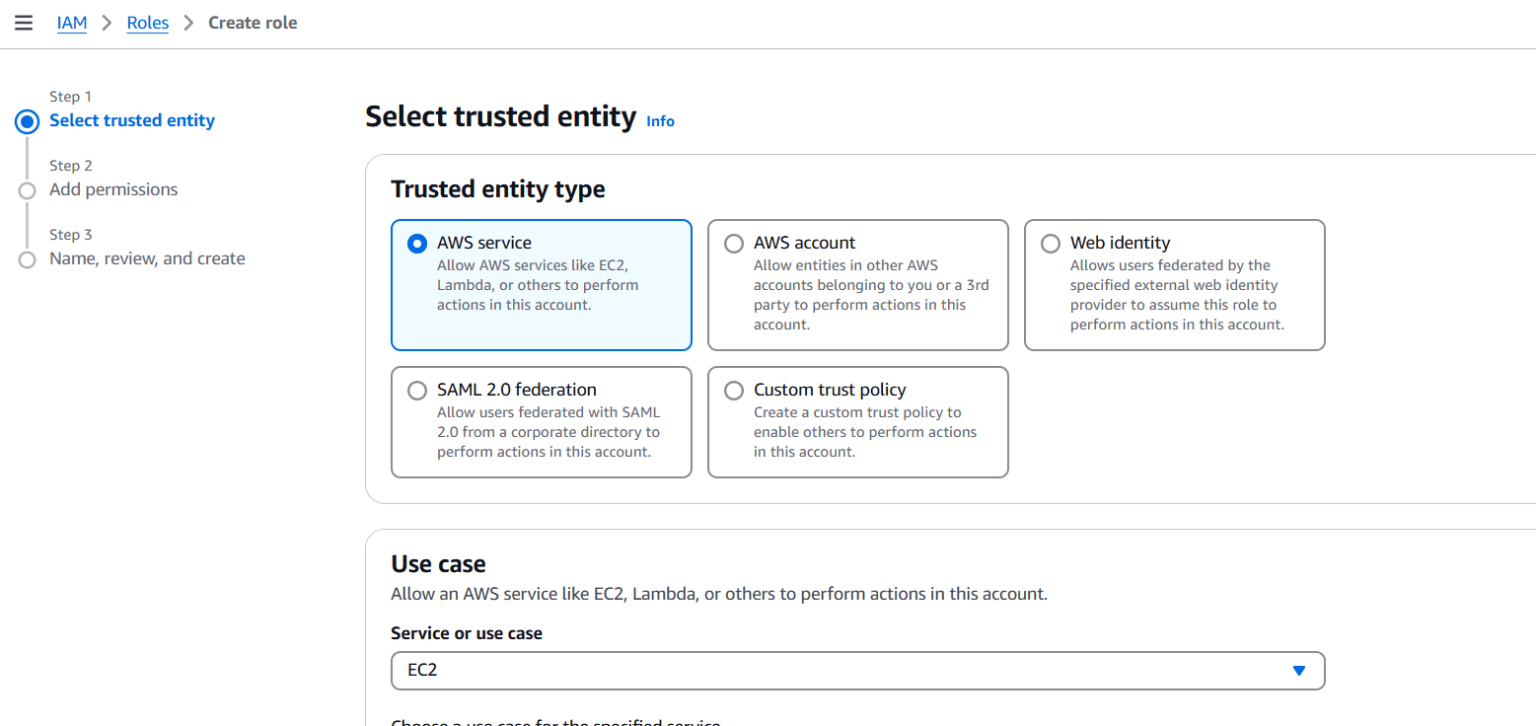Click the Step 2 progress indicator circle

pos(27,190)
